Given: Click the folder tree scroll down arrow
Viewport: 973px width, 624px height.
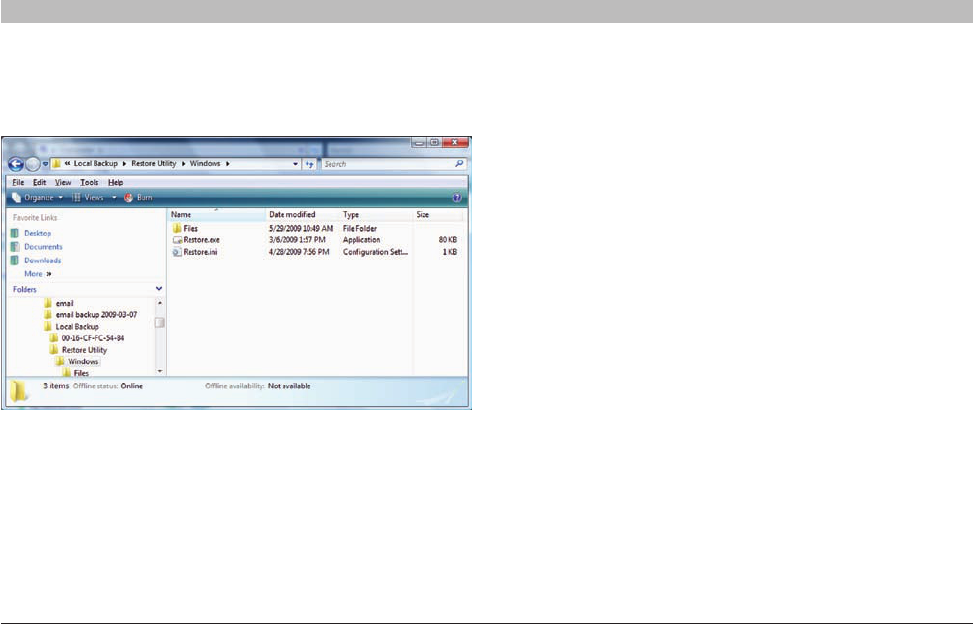Looking at the screenshot, I should click(x=160, y=372).
